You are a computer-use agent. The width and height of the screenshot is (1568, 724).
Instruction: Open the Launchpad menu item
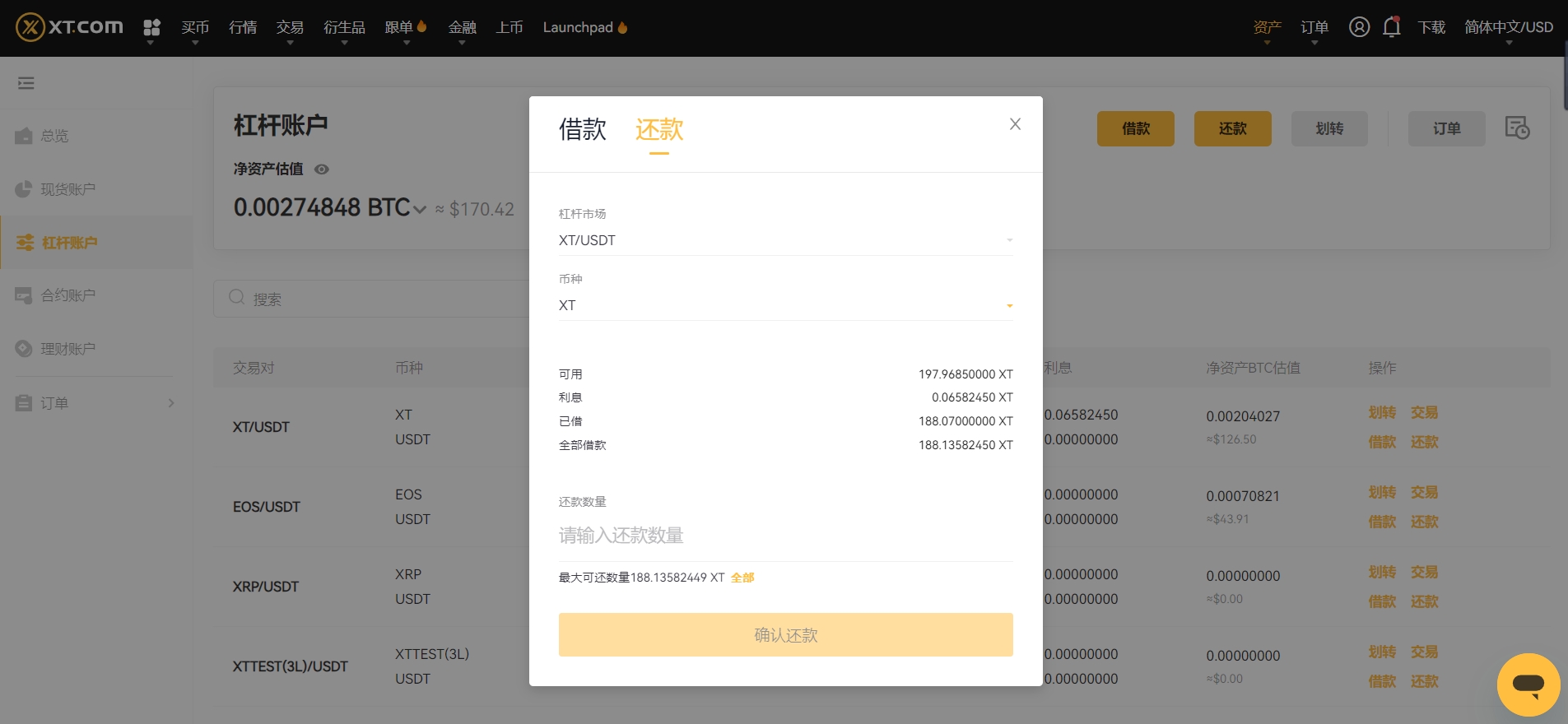pyautogui.click(x=578, y=27)
